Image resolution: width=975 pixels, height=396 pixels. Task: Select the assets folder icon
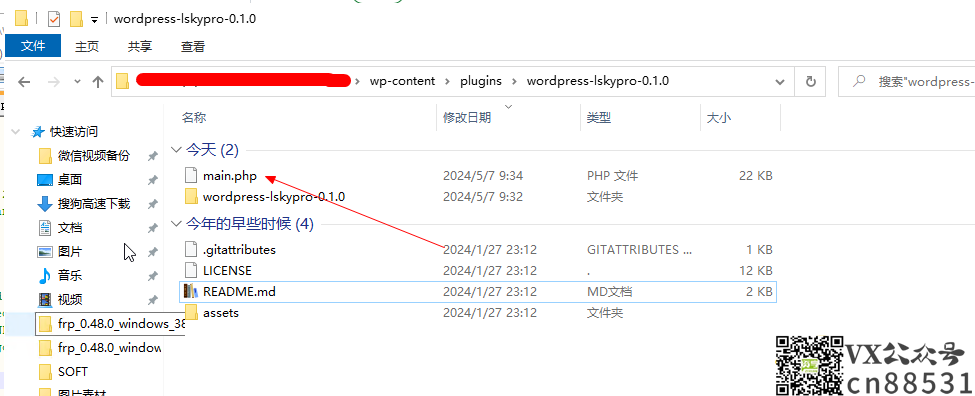coord(192,313)
